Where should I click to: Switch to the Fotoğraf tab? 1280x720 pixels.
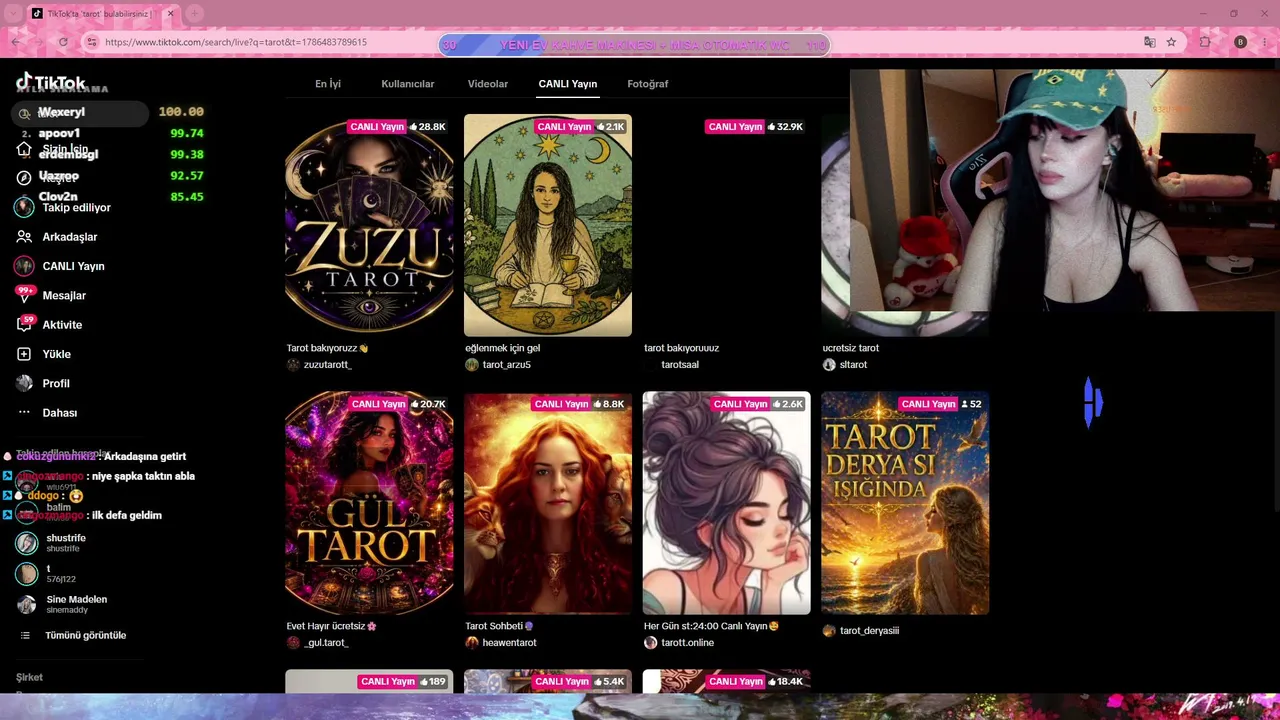click(648, 84)
